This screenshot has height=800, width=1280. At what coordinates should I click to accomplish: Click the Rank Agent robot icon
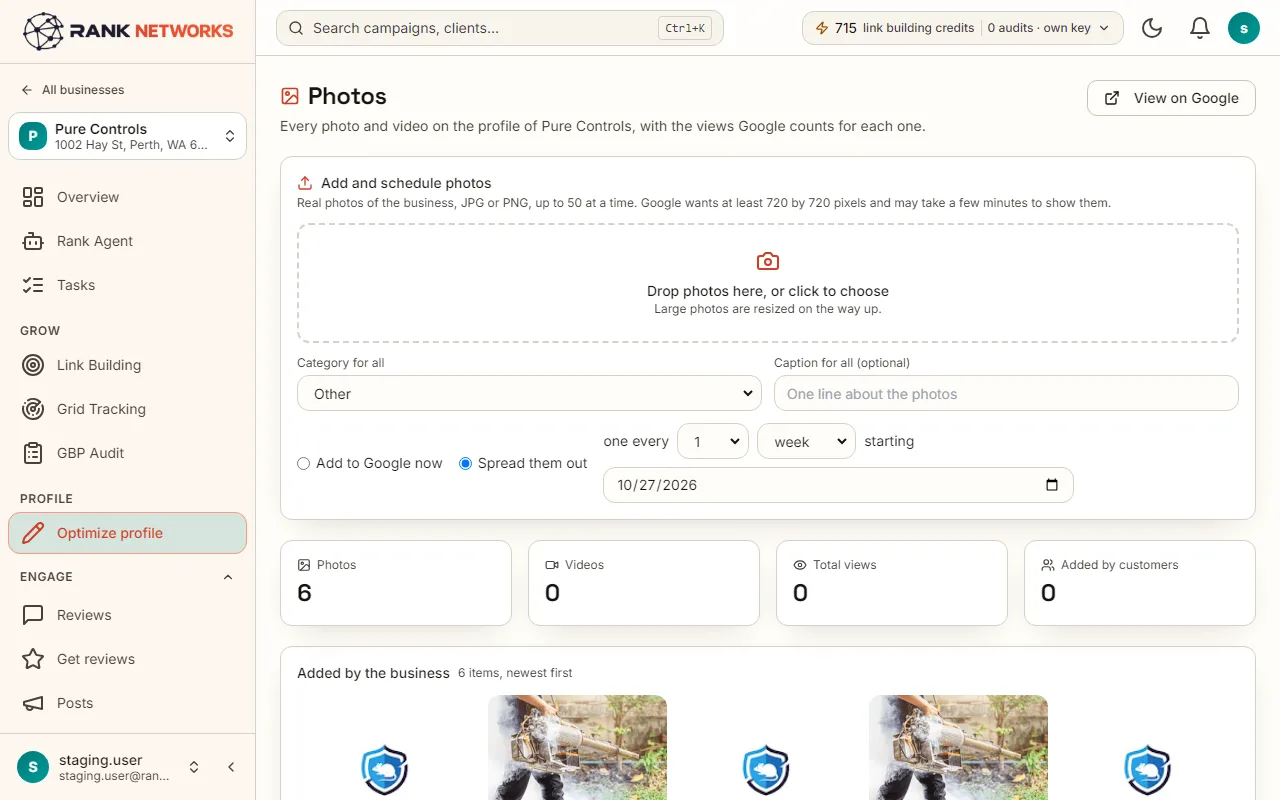point(33,241)
